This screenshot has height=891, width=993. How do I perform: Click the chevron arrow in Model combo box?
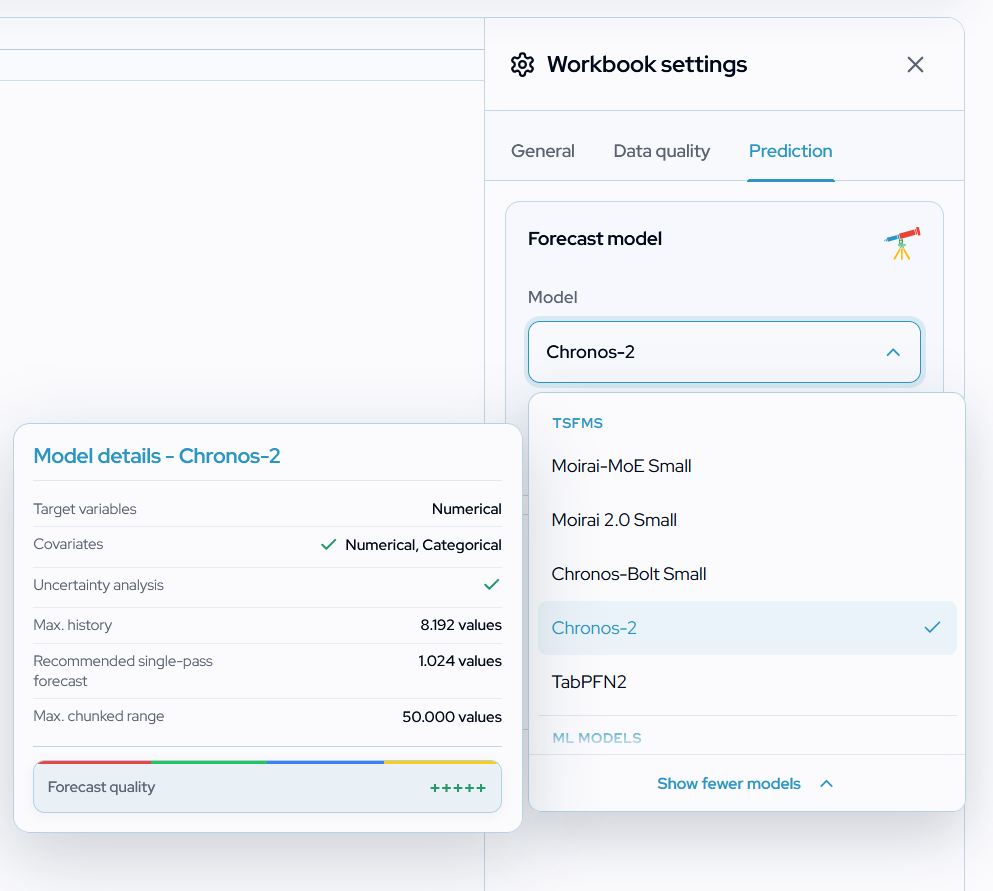[893, 352]
